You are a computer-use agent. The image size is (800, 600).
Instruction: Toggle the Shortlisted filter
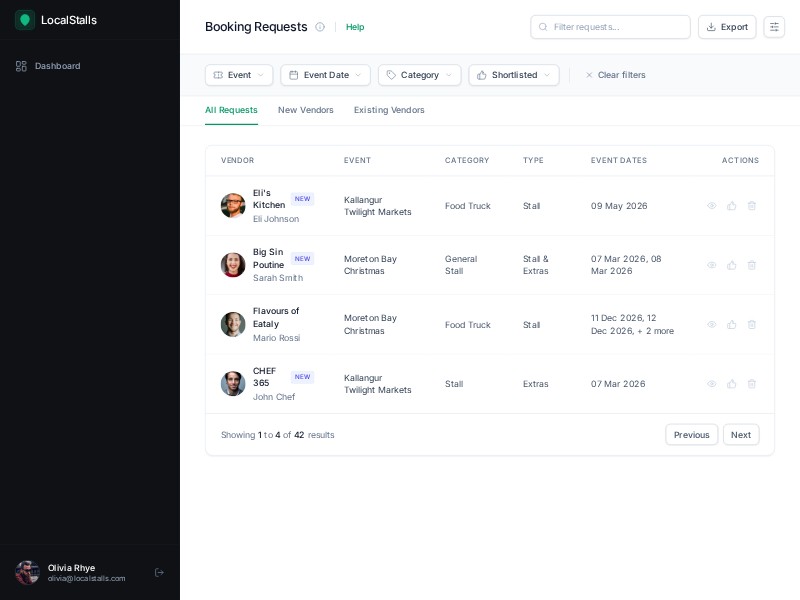point(513,75)
